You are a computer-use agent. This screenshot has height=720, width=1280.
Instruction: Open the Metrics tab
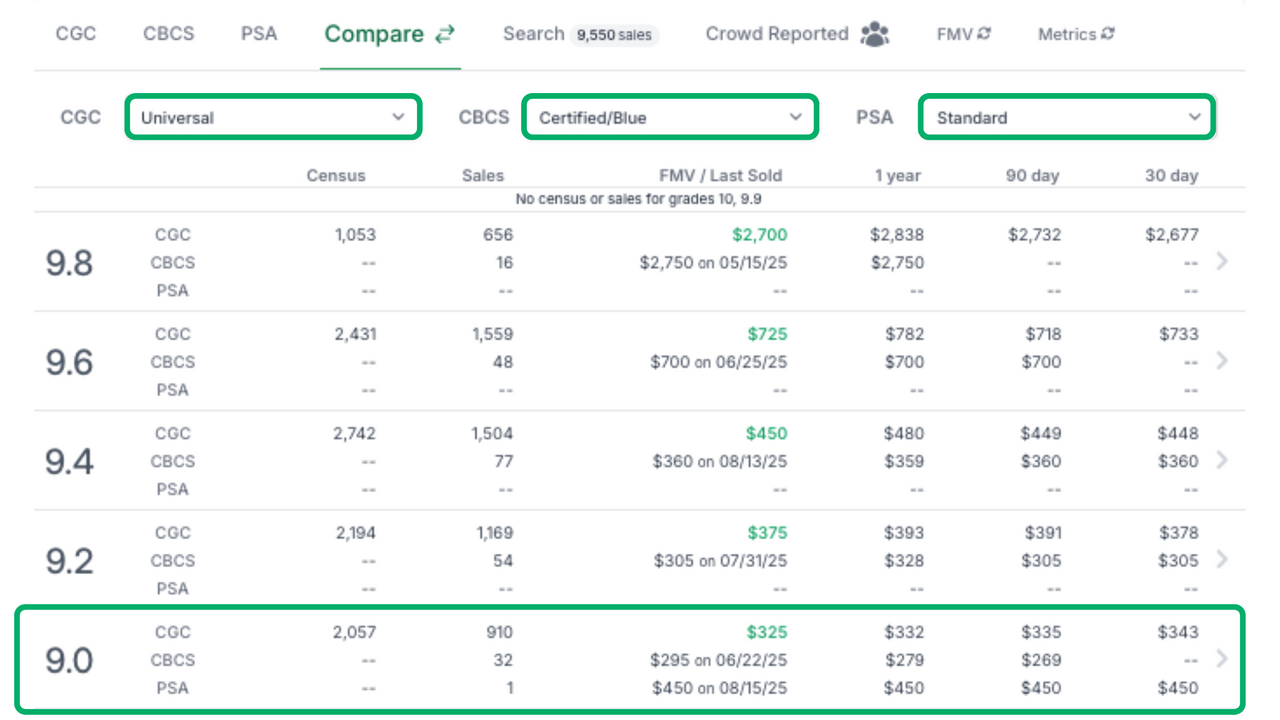[1077, 34]
